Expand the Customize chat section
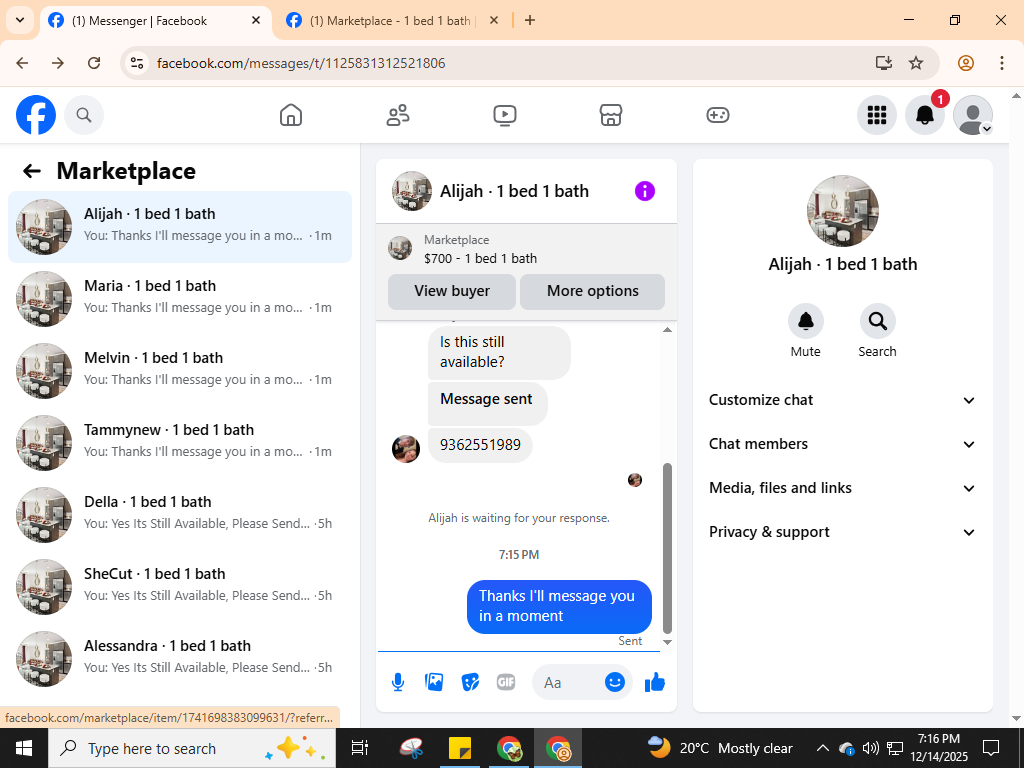Screen dimensions: 1024x768 pos(842,400)
